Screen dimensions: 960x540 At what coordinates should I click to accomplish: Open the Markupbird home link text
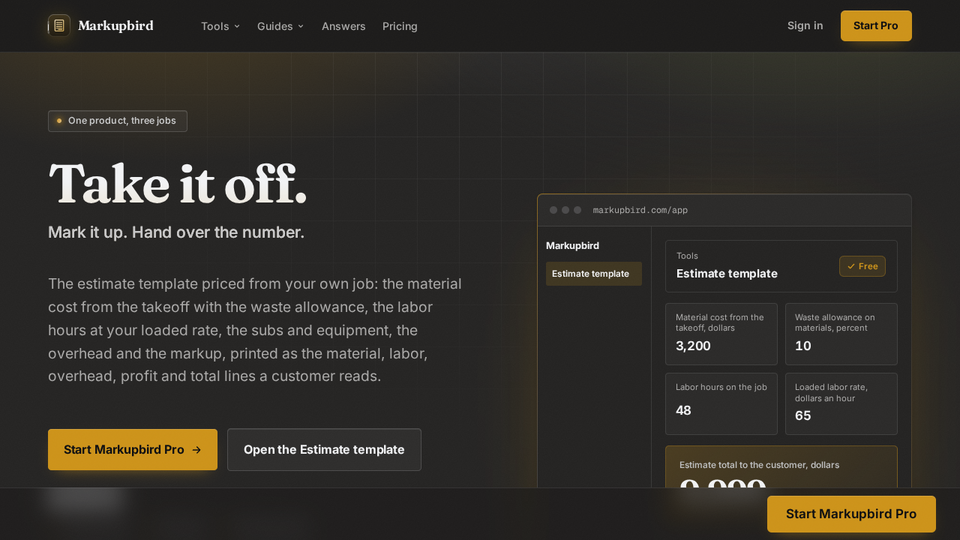116,26
